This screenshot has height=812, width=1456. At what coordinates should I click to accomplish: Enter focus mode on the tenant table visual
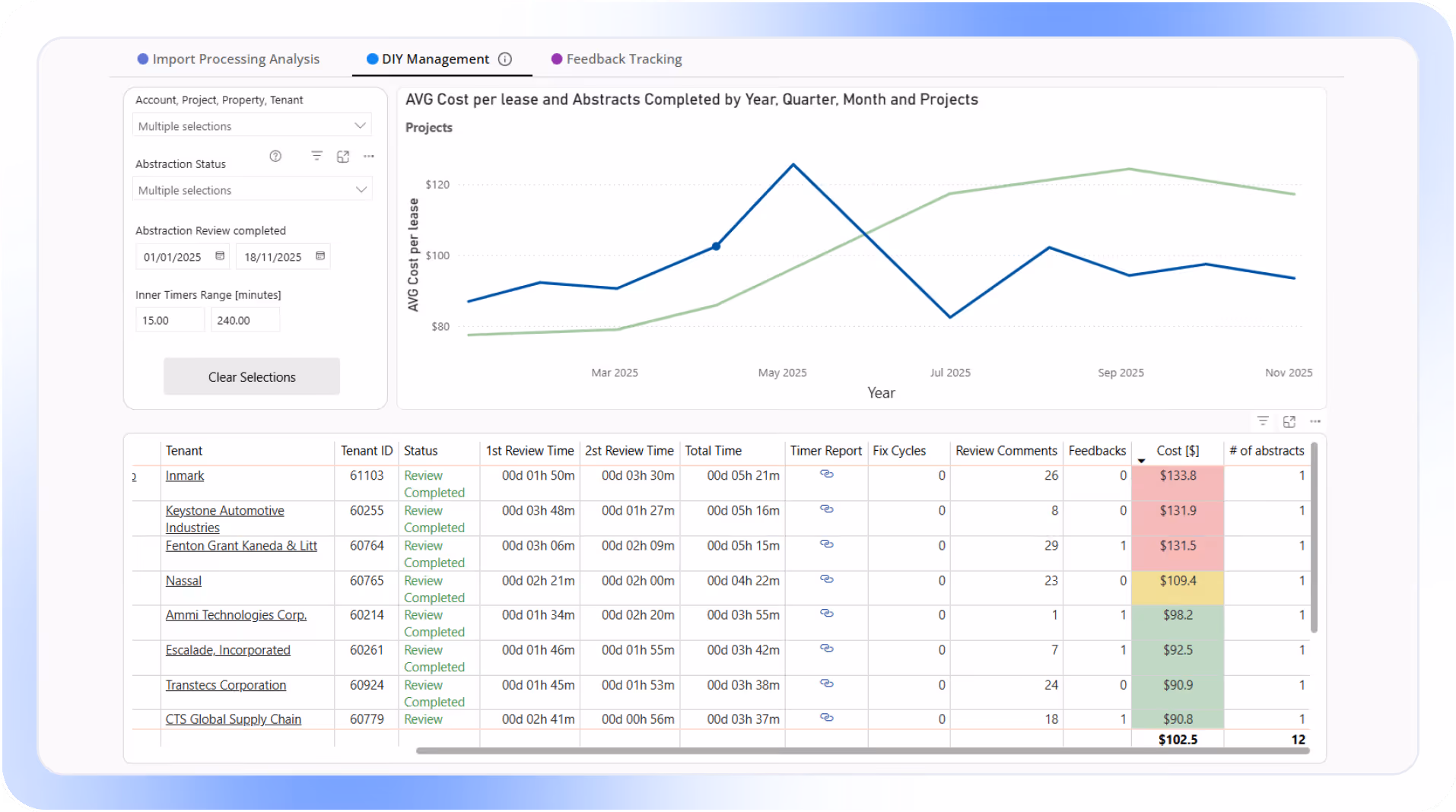[x=1289, y=420]
